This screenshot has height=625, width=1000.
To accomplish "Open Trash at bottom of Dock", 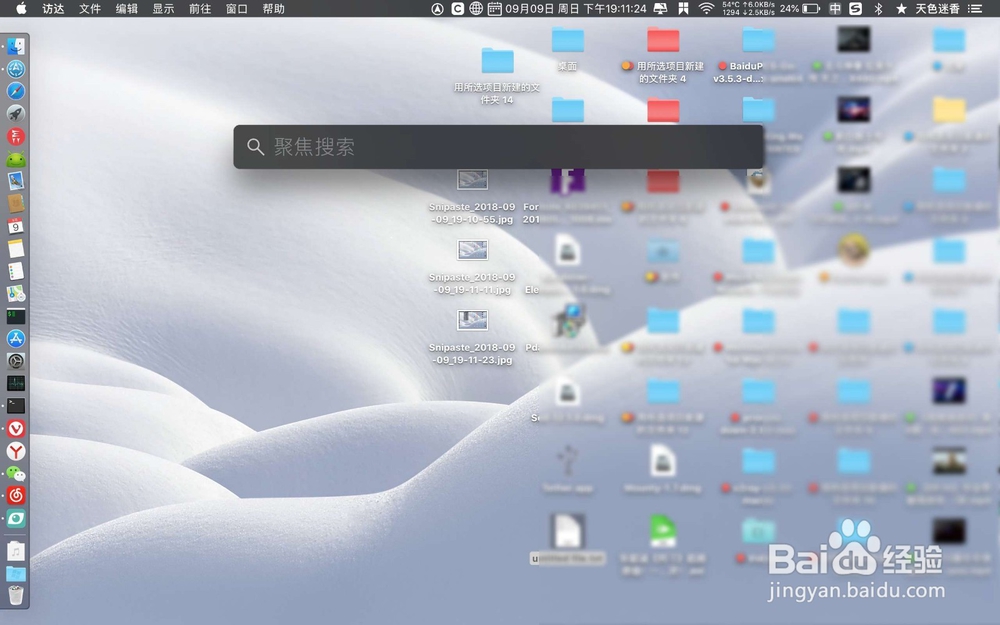I will [x=16, y=595].
